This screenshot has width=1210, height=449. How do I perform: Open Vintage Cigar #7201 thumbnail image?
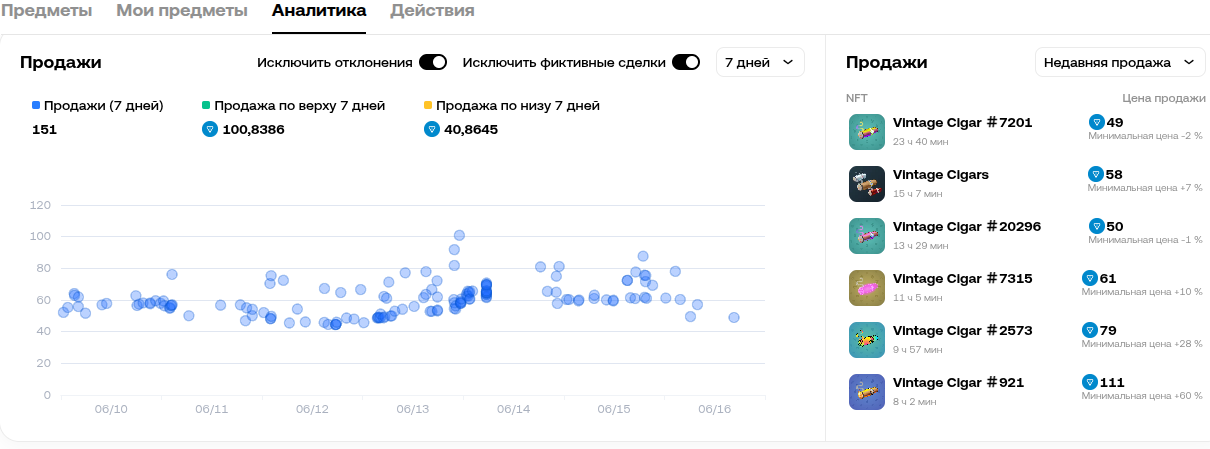[866, 132]
